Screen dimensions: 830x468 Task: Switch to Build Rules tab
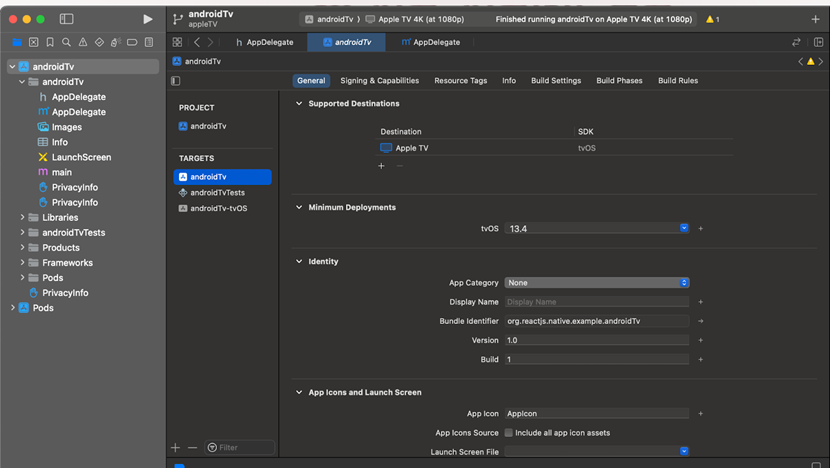coord(678,80)
